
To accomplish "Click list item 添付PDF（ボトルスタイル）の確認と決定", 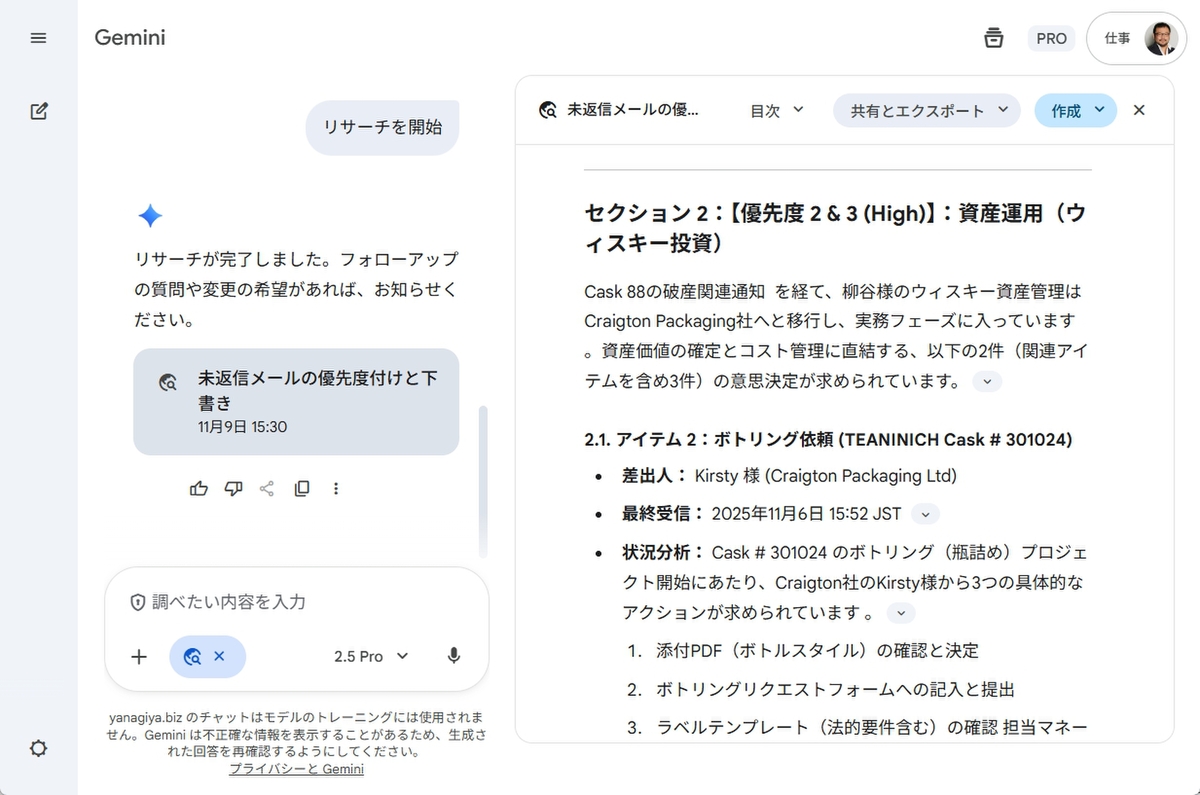I will point(818,650).
